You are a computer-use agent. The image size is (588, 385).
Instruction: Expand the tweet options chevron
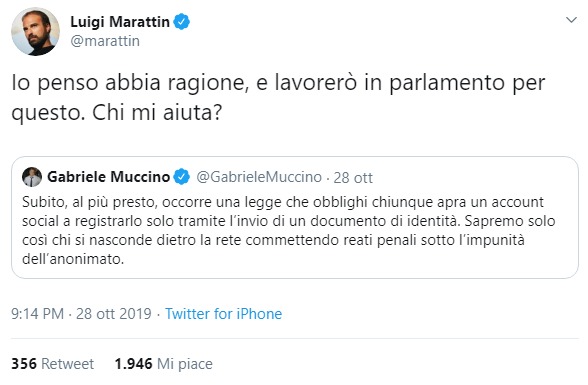tap(571, 19)
